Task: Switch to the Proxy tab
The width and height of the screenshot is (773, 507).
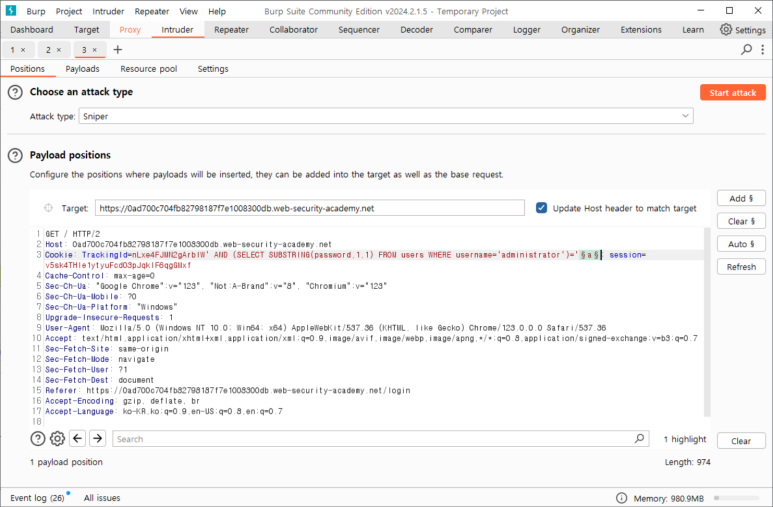Action: coord(130,30)
